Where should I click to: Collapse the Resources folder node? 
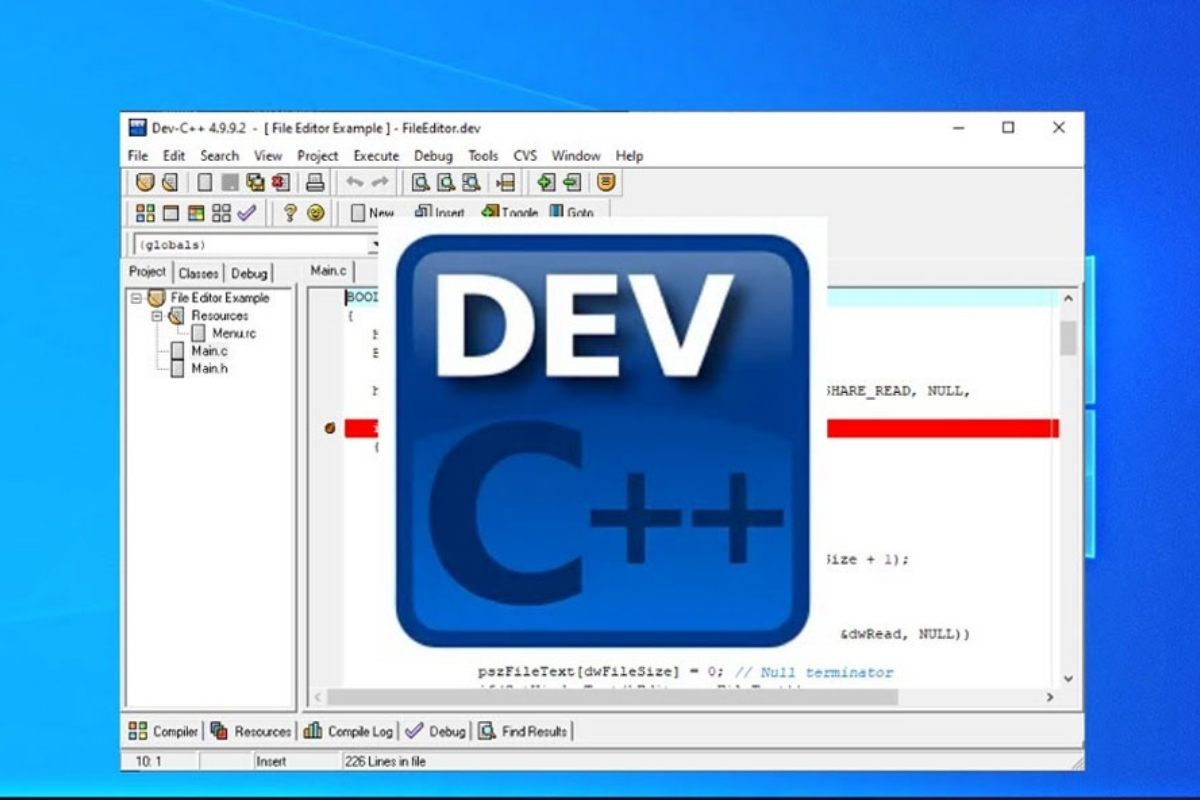157,316
